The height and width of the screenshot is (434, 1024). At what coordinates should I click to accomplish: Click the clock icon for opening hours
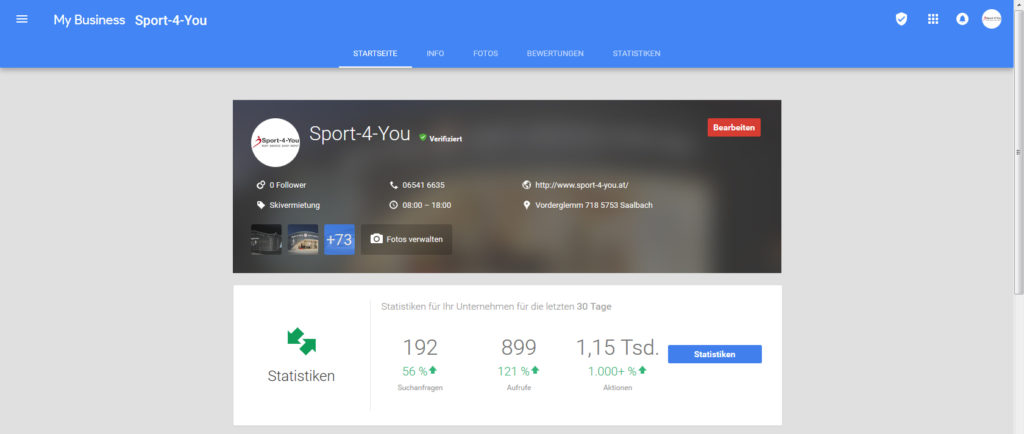tap(393, 205)
